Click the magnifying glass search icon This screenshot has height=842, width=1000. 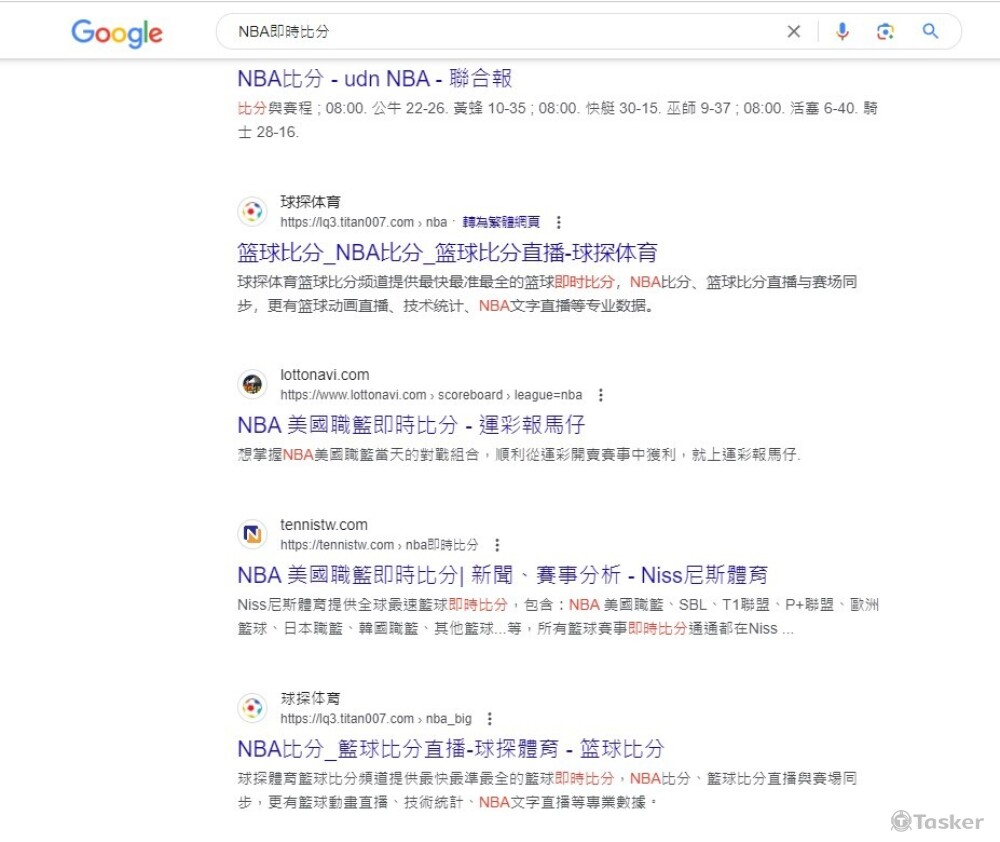[929, 31]
